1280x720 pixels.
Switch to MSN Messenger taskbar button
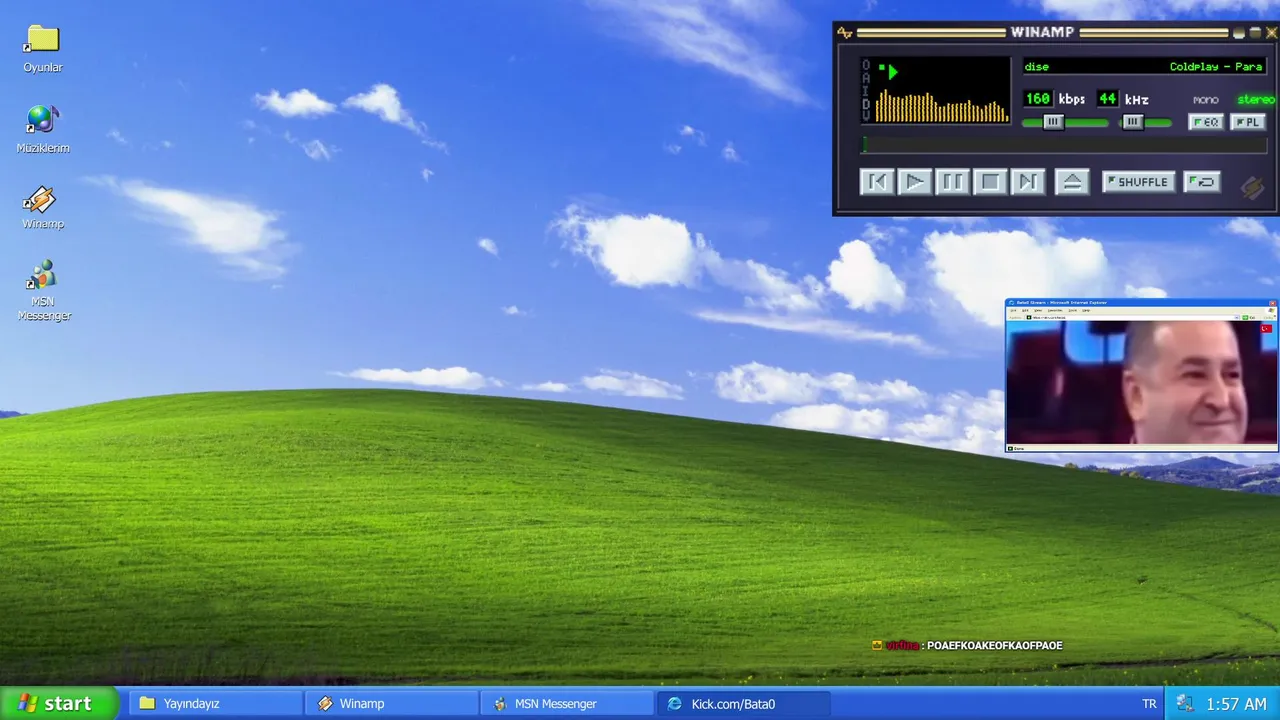[566, 704]
